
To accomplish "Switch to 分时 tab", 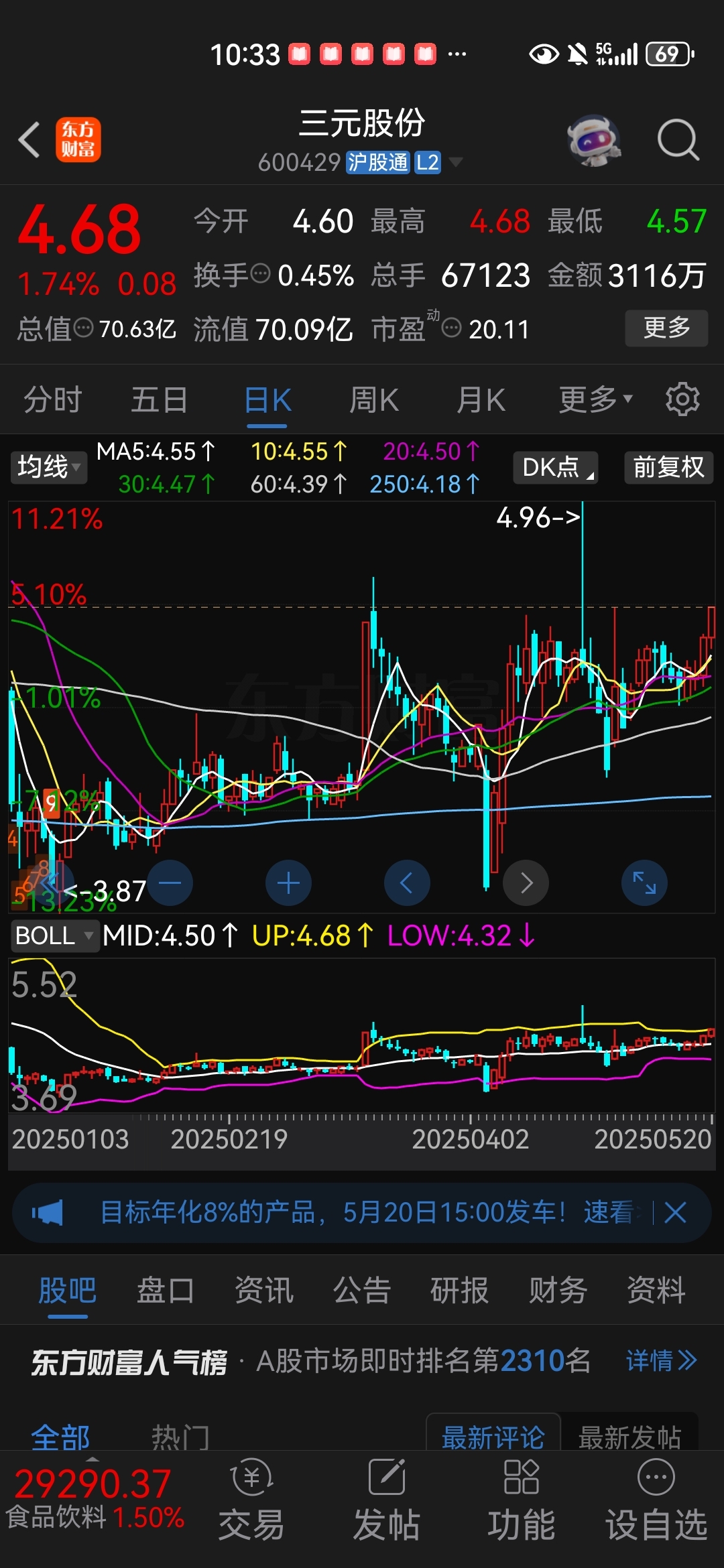I will (52, 400).
